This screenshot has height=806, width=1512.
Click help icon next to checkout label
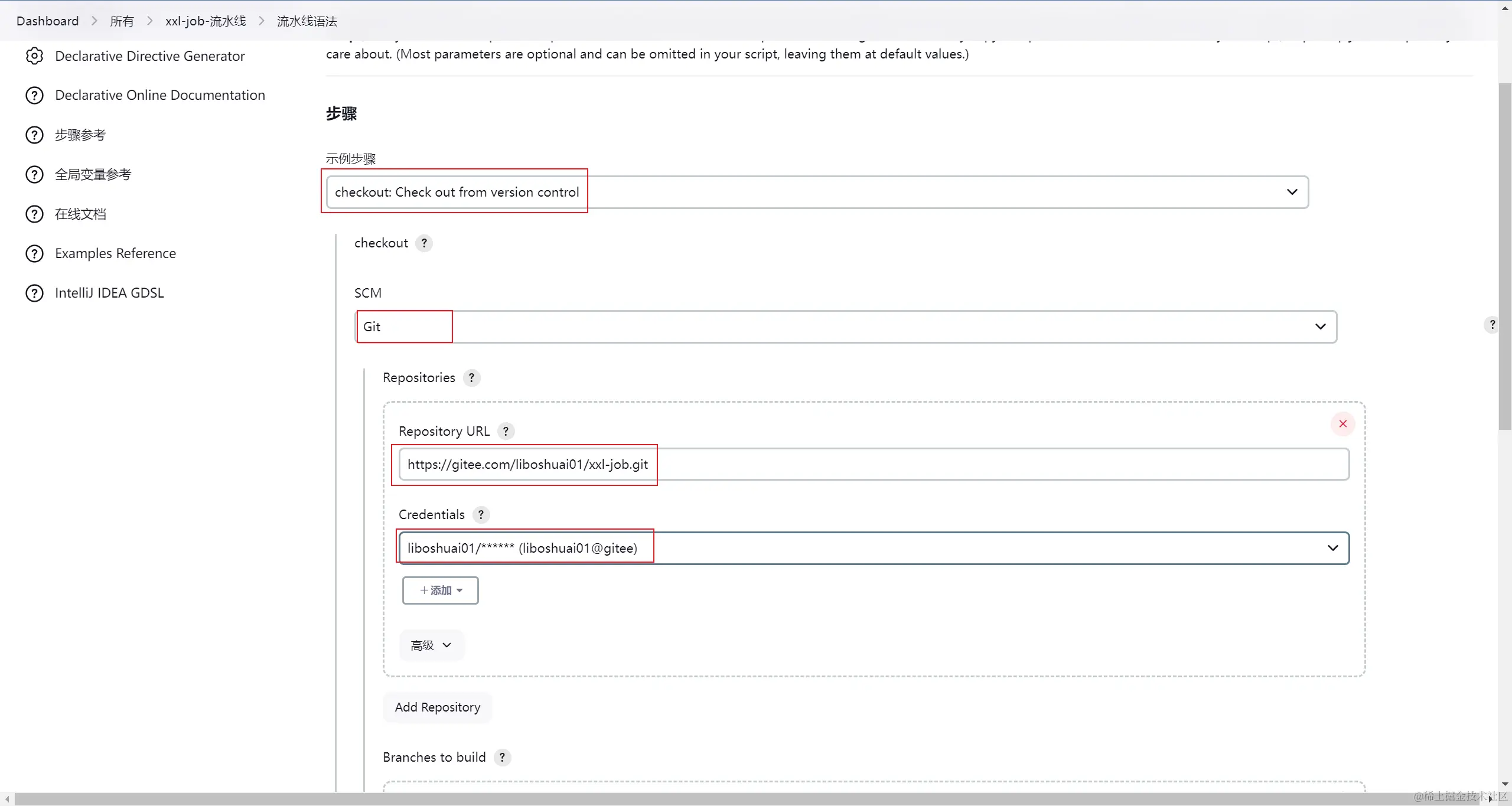click(423, 243)
